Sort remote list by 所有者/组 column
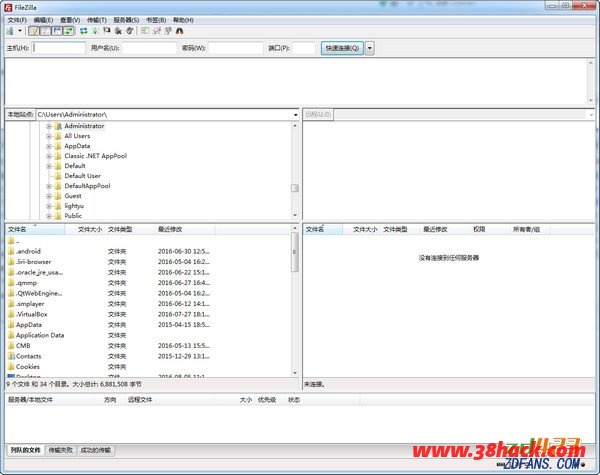This screenshot has width=600, height=475. tap(530, 229)
